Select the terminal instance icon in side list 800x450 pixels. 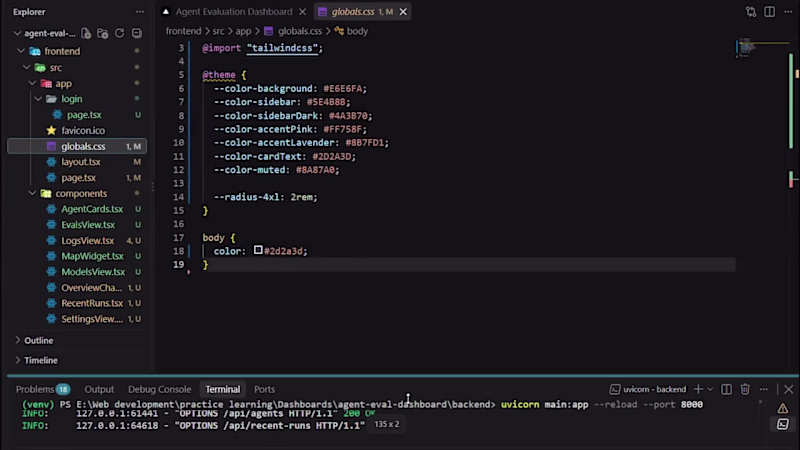click(783, 424)
